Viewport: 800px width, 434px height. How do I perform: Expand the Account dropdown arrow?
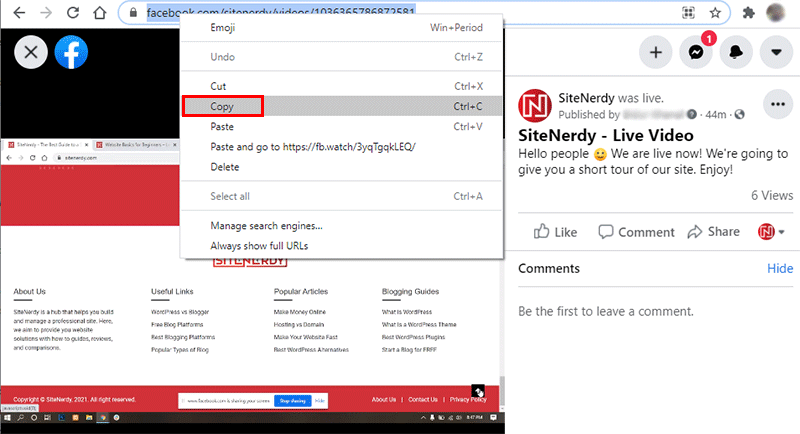[776, 52]
